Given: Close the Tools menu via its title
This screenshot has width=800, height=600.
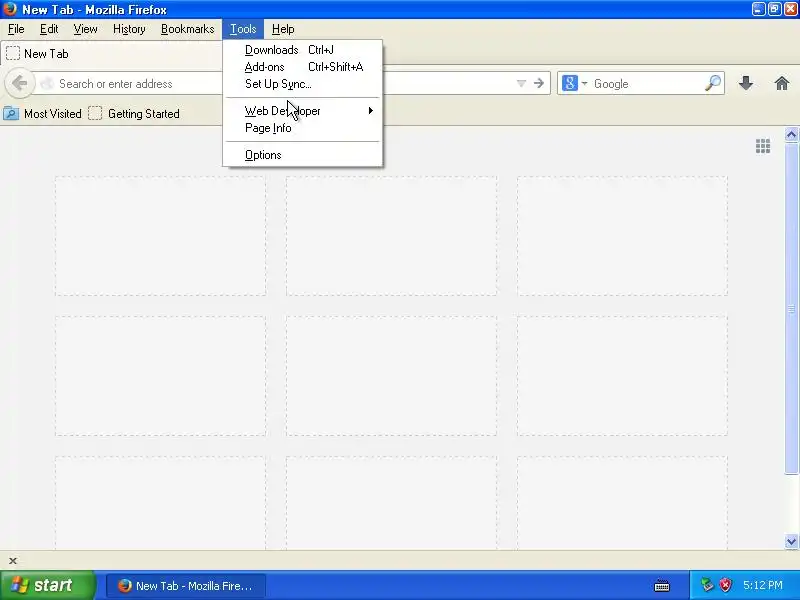Looking at the screenshot, I should click(x=243, y=29).
